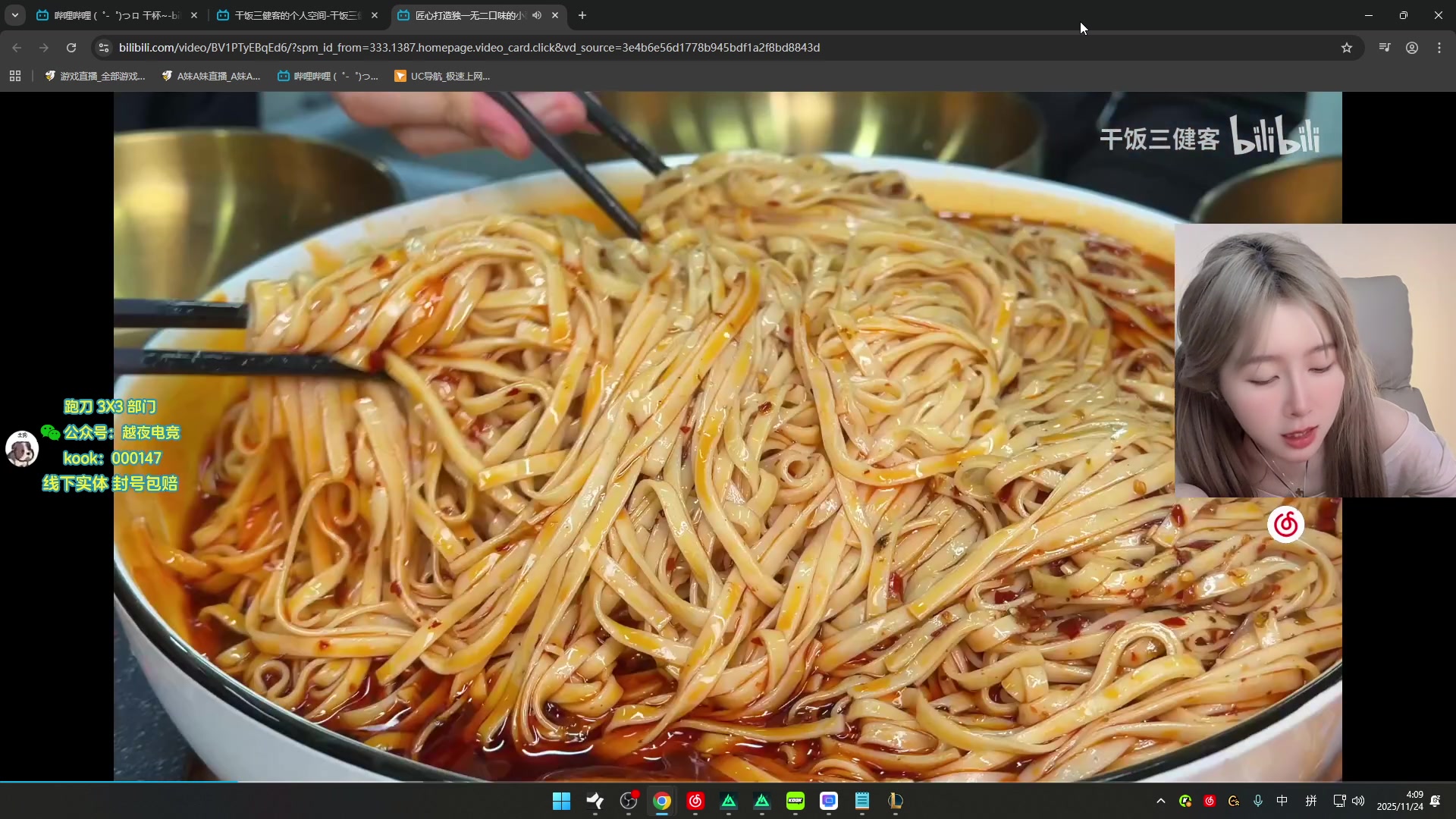This screenshot has width=1456, height=819.
Task: Reload the bilibili page
Action: pos(71,48)
